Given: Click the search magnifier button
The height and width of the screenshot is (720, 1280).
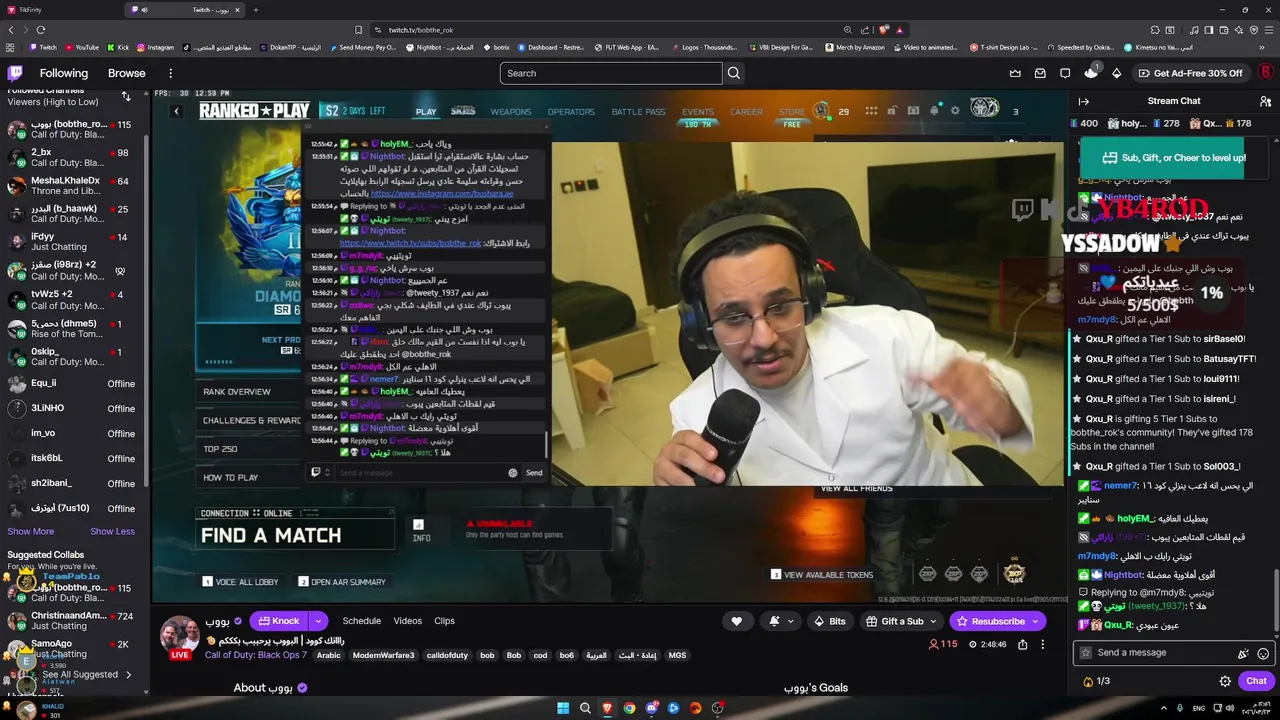Looking at the screenshot, I should point(734,73).
